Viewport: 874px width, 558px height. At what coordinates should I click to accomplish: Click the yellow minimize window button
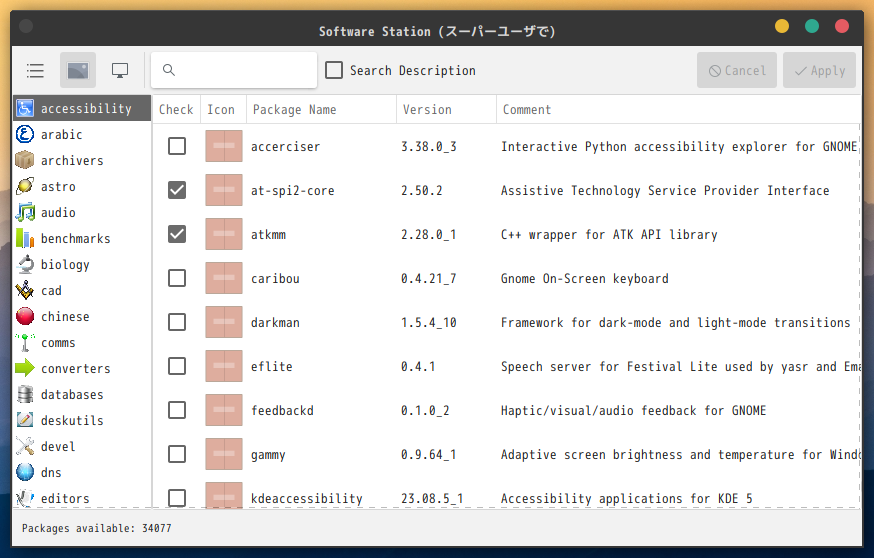[782, 26]
